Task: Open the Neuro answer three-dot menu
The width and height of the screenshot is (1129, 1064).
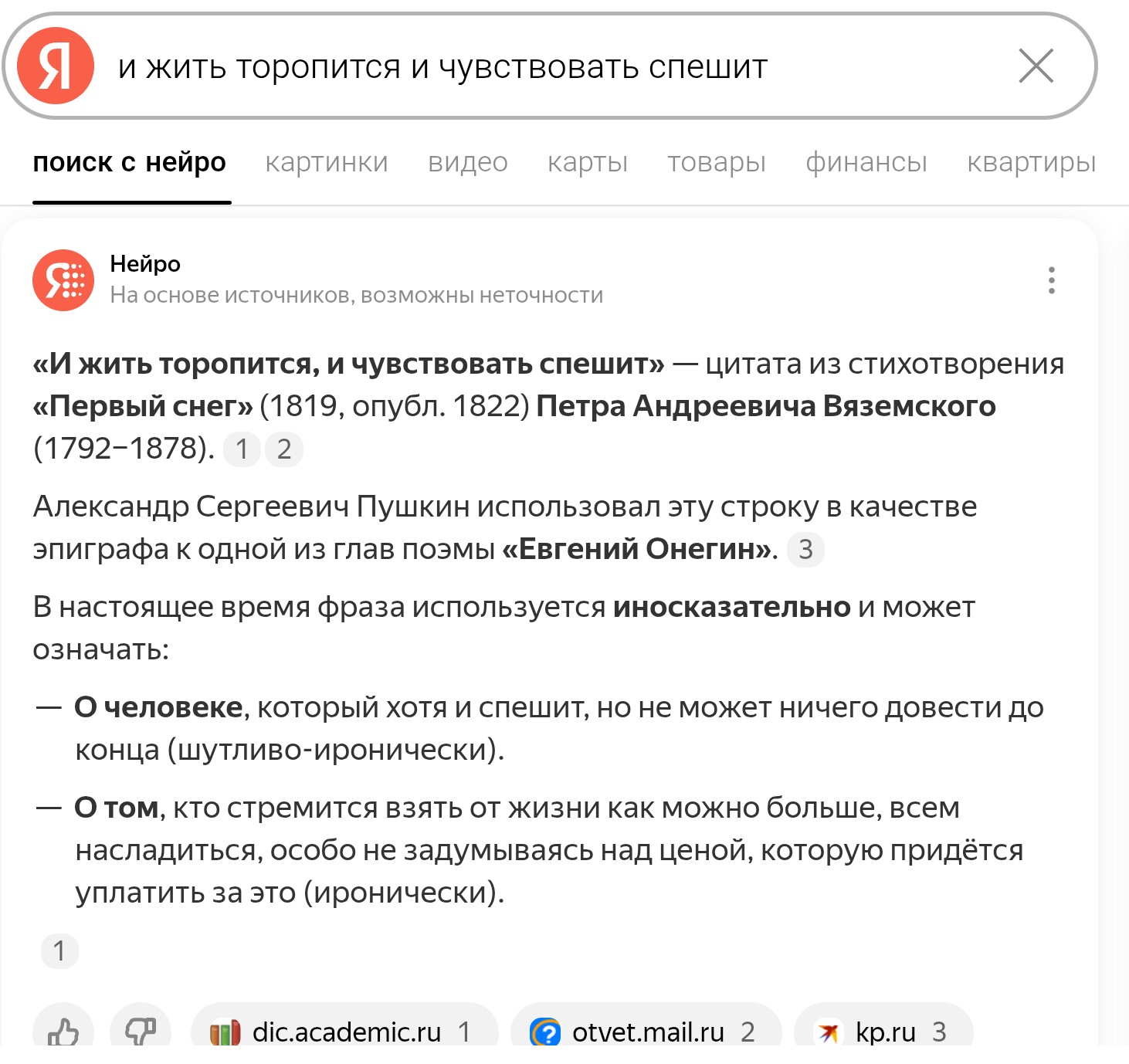Action: (1051, 280)
